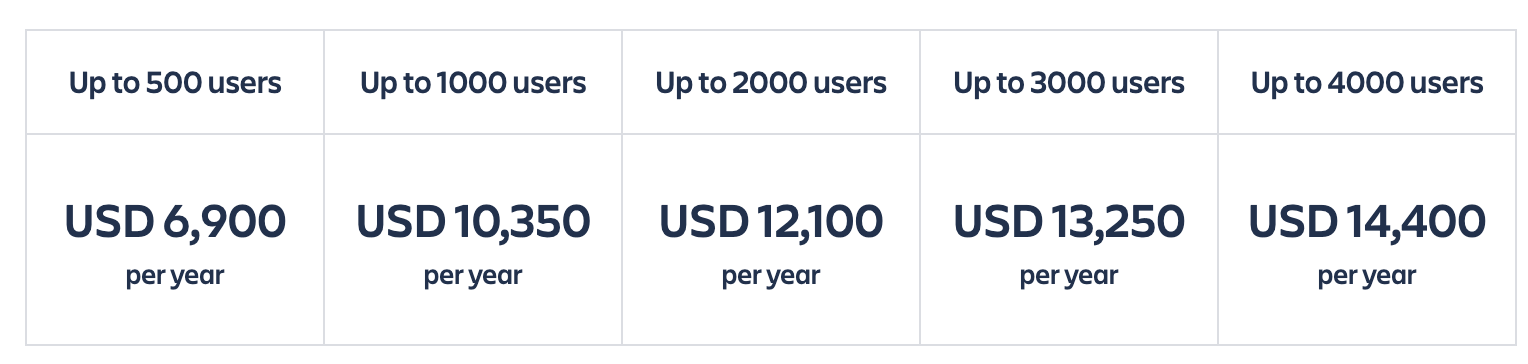The width and height of the screenshot is (1528, 364).
Task: Click the "Up to 500 users" header
Action: click(175, 83)
